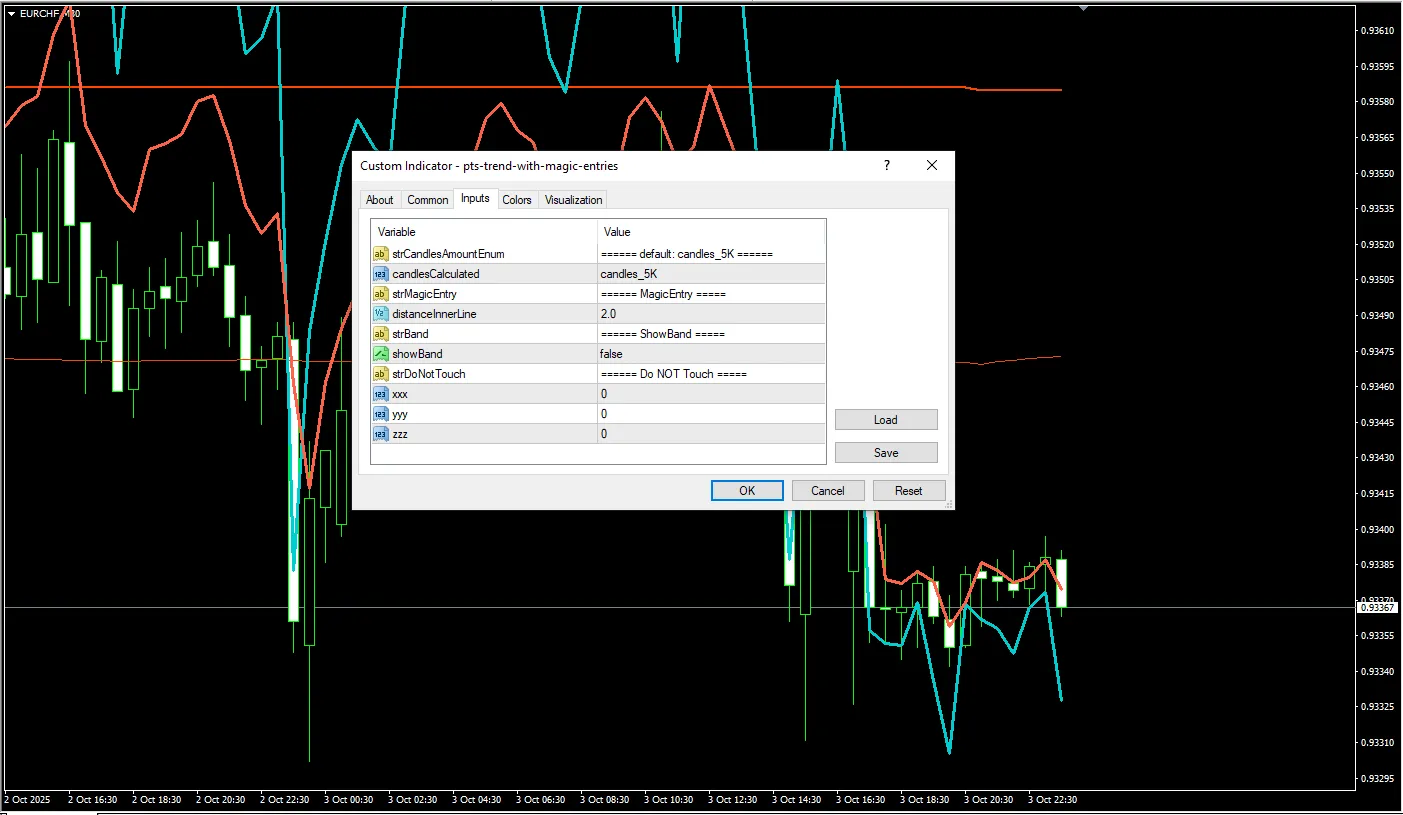Click the '3 Oct 00:30' time axis label
The height and width of the screenshot is (815, 1403).
click(x=348, y=800)
